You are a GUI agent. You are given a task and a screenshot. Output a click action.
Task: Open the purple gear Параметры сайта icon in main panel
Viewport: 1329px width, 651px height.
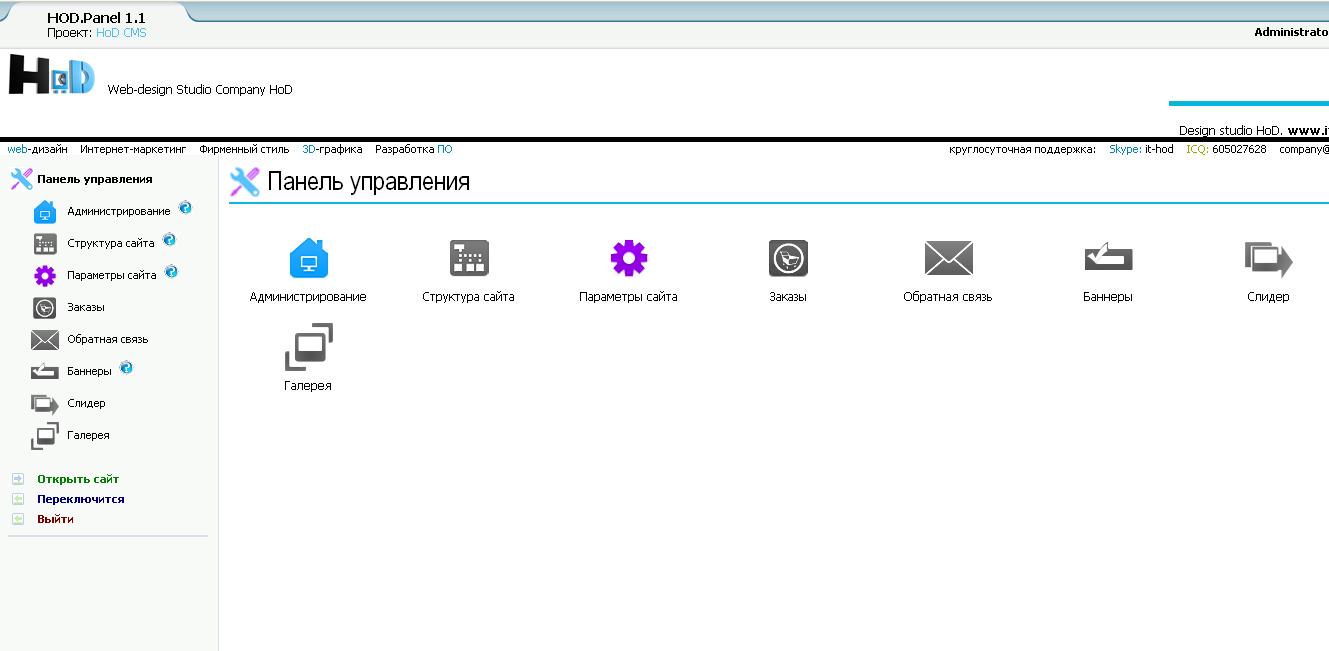click(629, 258)
